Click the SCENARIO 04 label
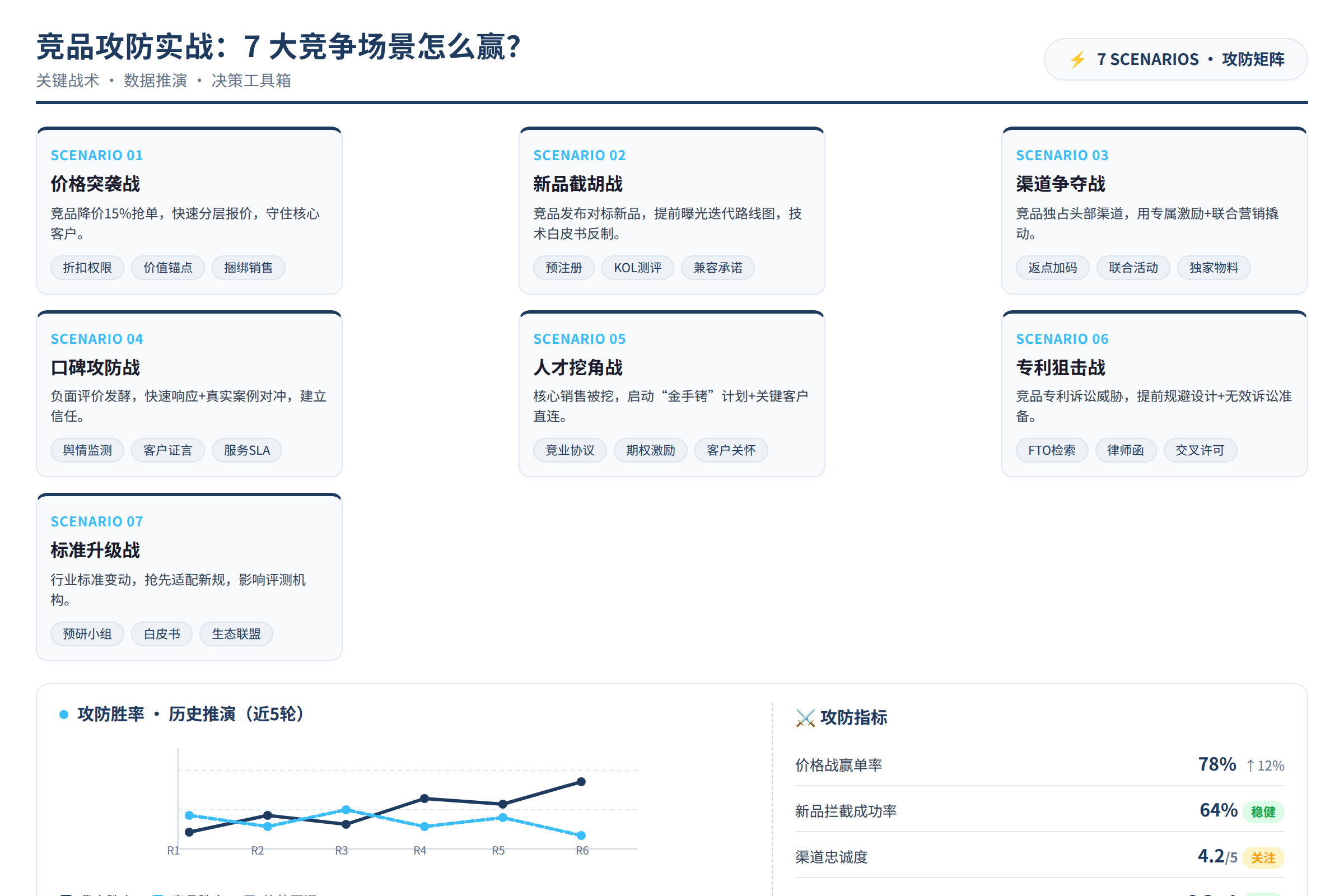This screenshot has height=896, width=1344. [97, 339]
